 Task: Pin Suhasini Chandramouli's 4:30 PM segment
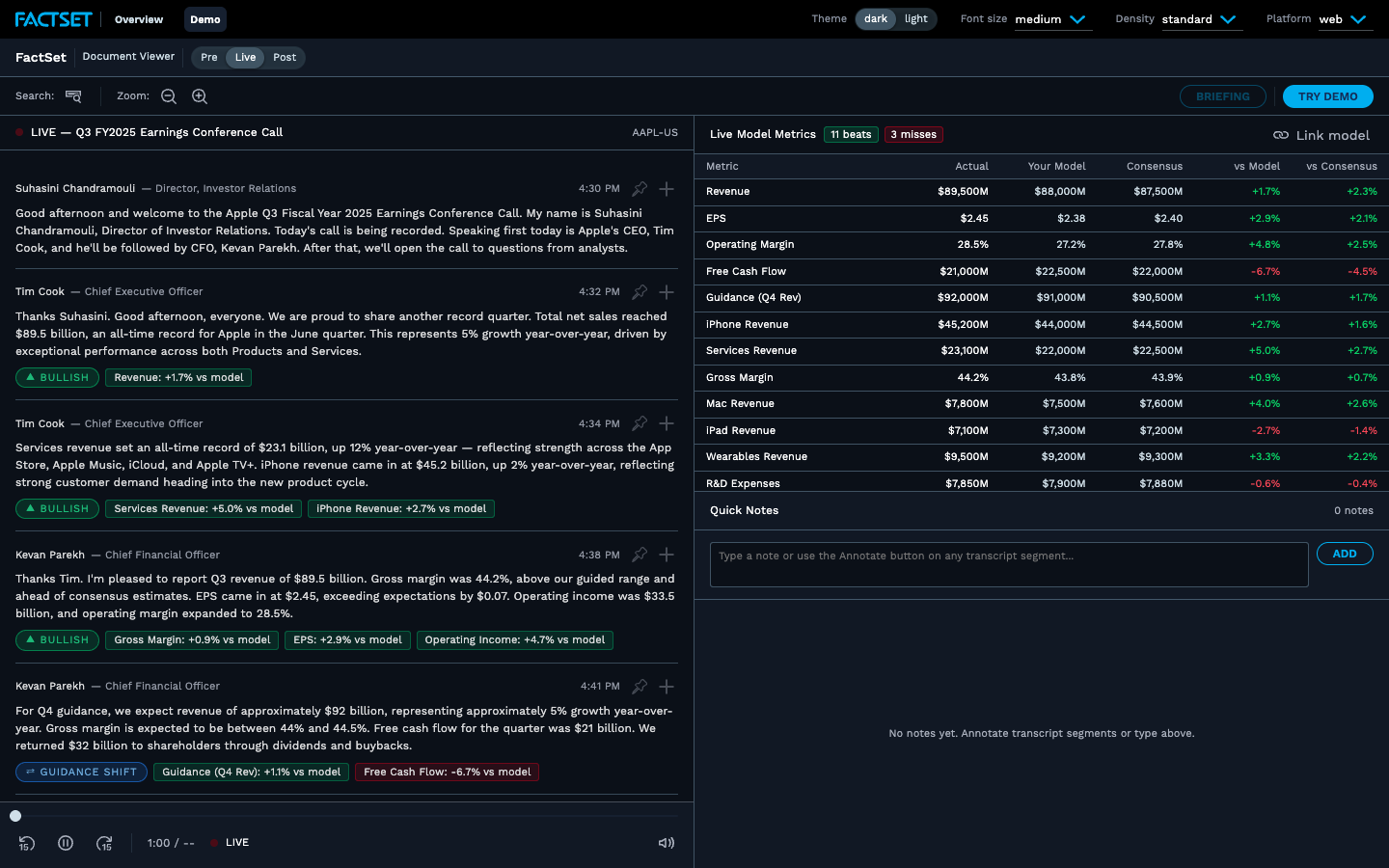point(640,189)
